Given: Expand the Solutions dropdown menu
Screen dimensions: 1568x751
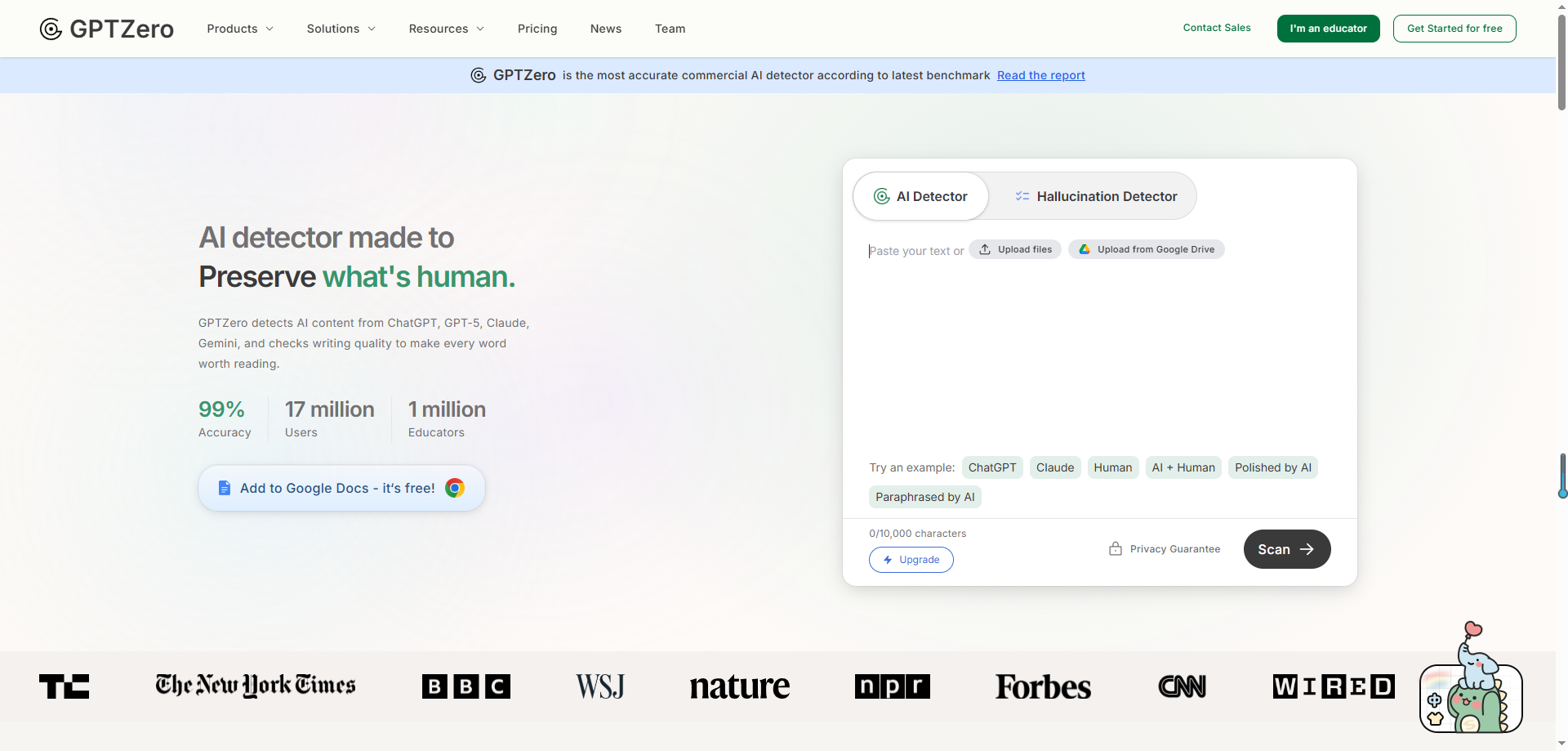Looking at the screenshot, I should [341, 29].
